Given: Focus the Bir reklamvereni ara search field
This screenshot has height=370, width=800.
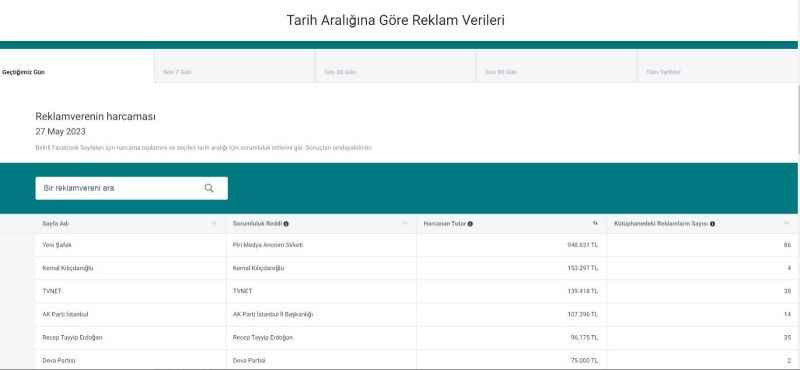Looking at the screenshot, I should click(132, 188).
